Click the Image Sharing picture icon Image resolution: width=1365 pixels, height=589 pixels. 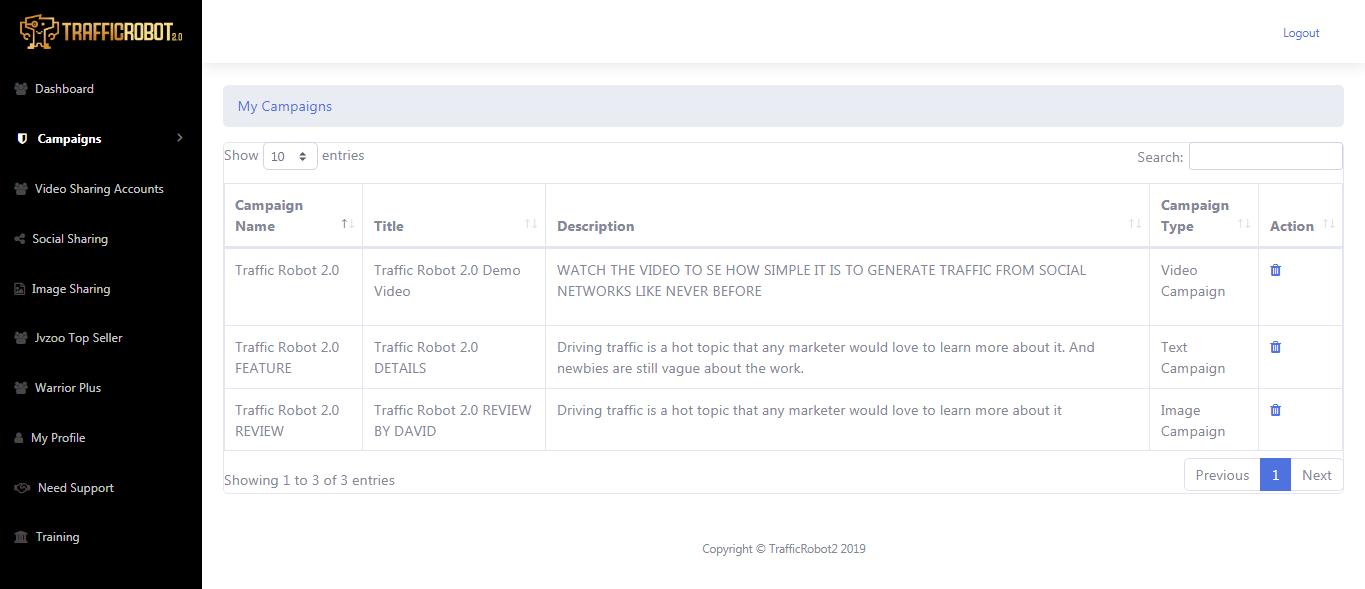click(20, 289)
